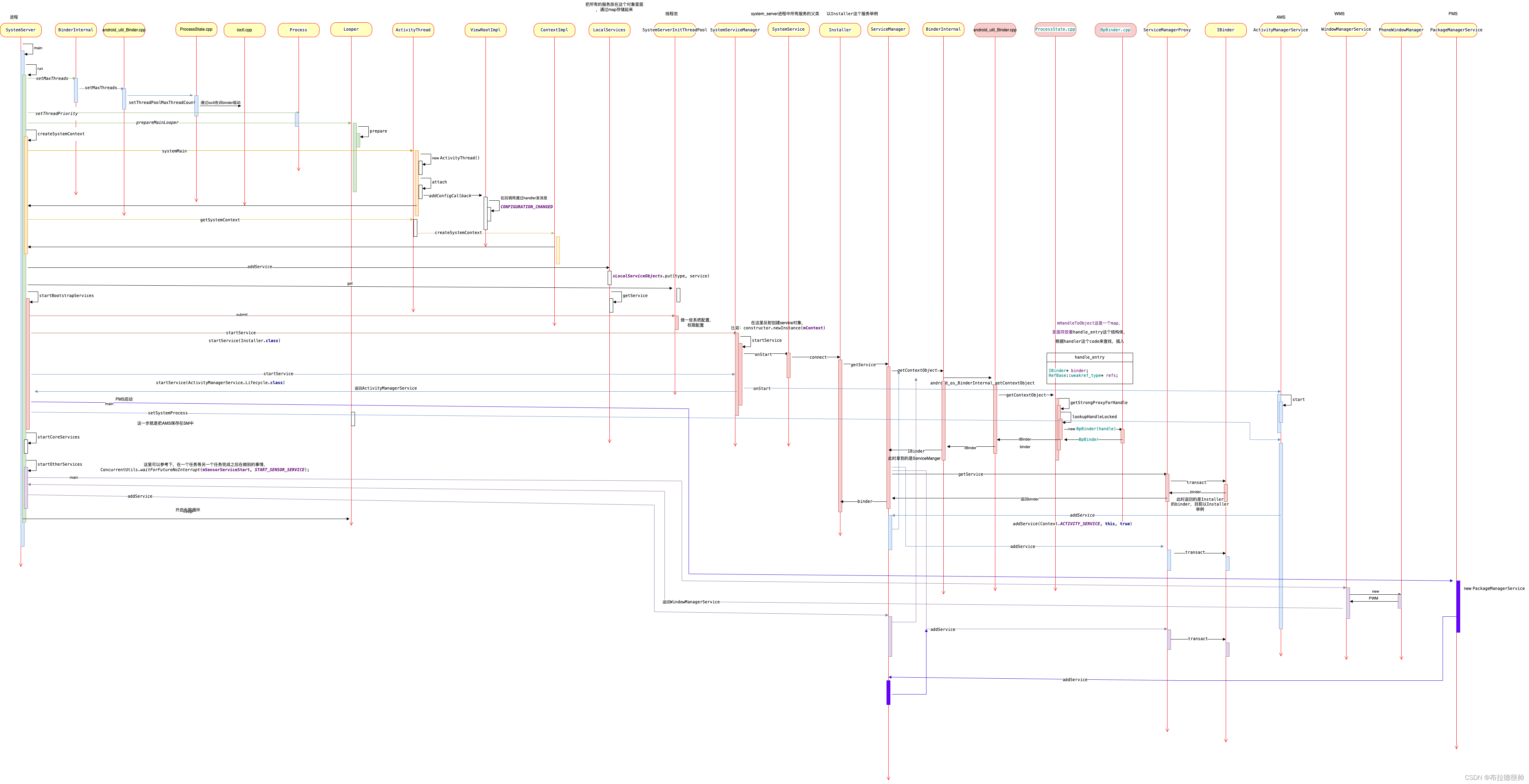
Task: Click the handle_entry struct box title
Action: tap(1089, 357)
